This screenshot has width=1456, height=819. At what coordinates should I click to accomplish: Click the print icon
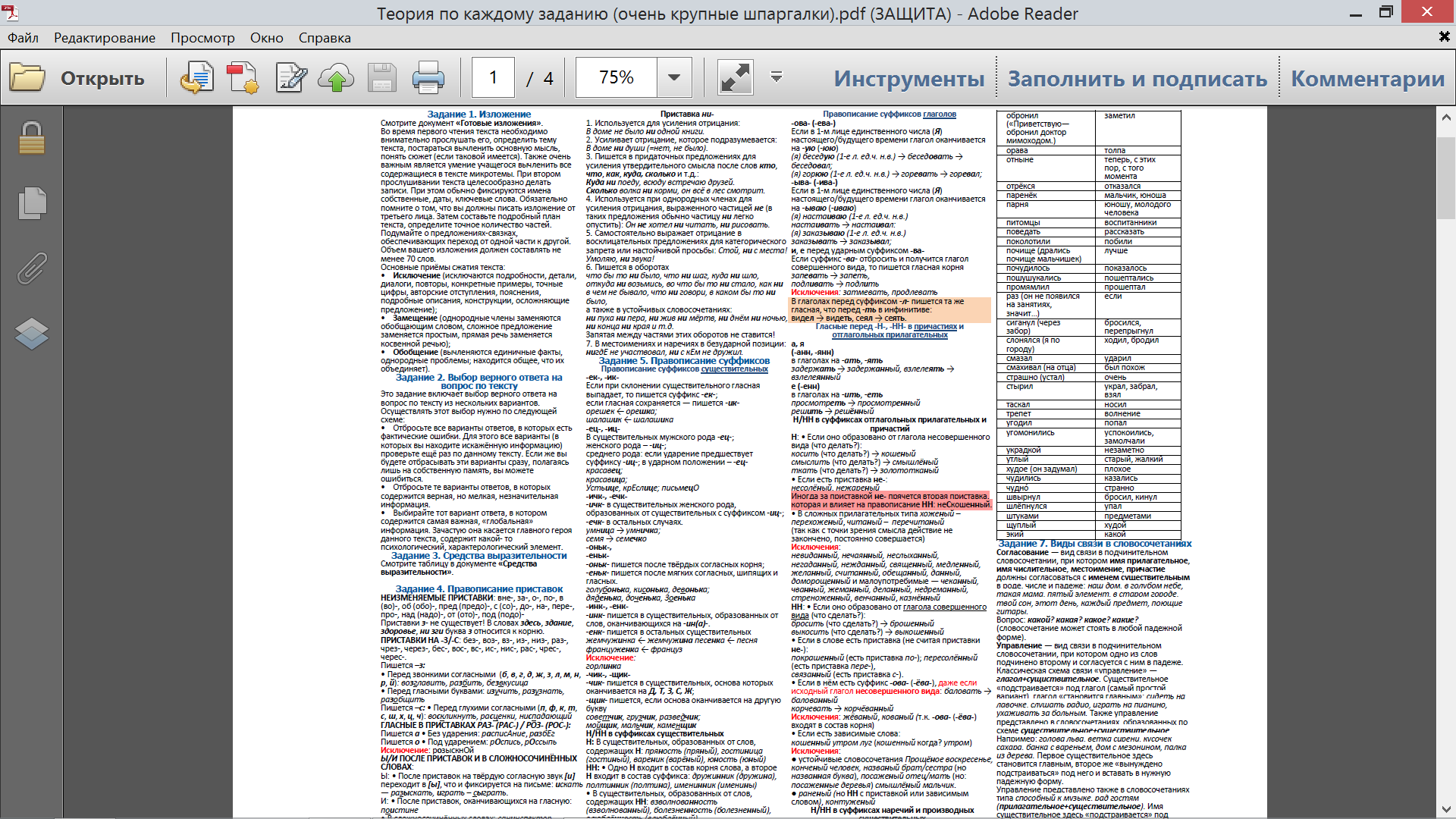pos(428,78)
